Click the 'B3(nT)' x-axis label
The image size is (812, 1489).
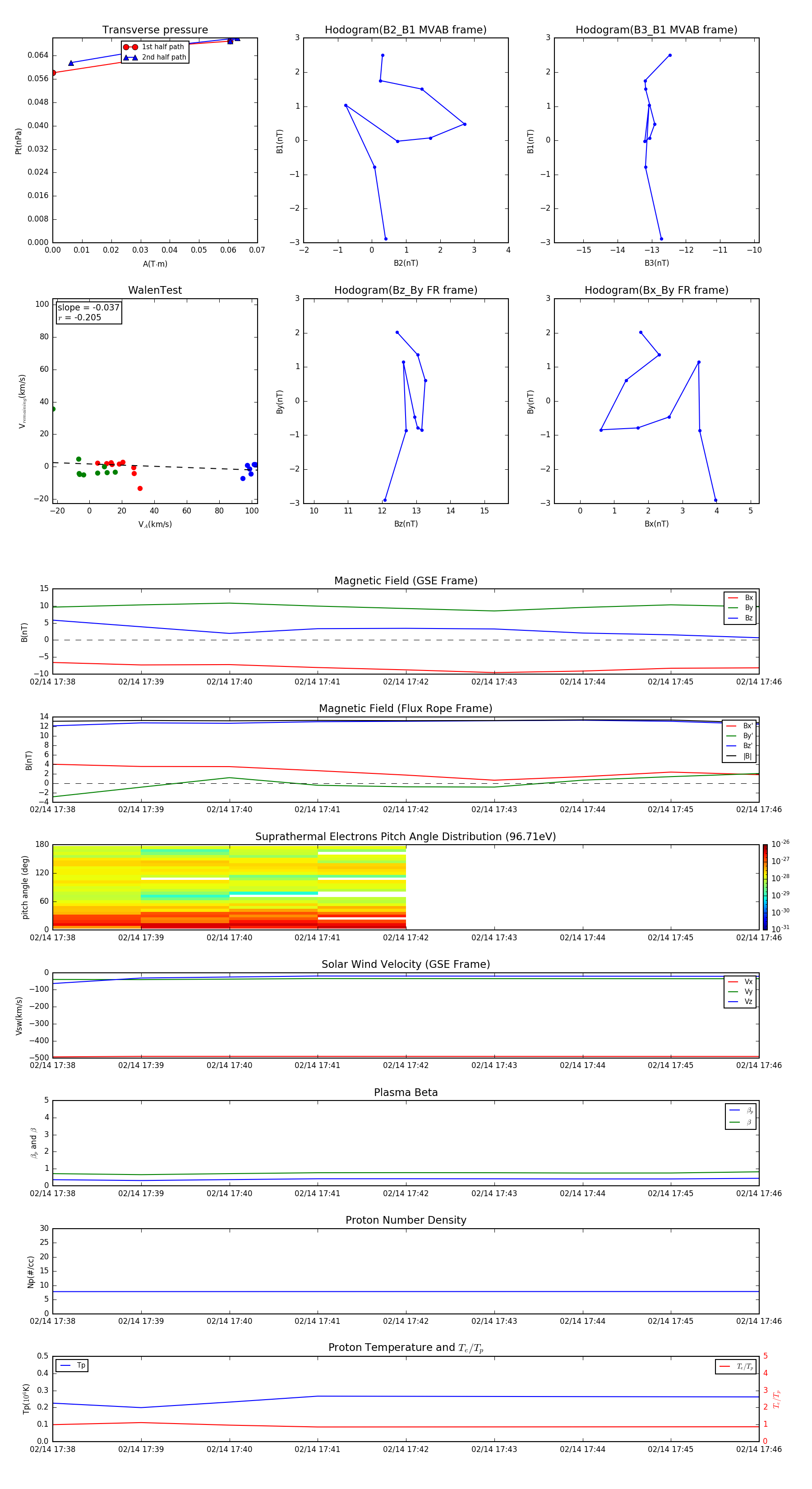656,263
